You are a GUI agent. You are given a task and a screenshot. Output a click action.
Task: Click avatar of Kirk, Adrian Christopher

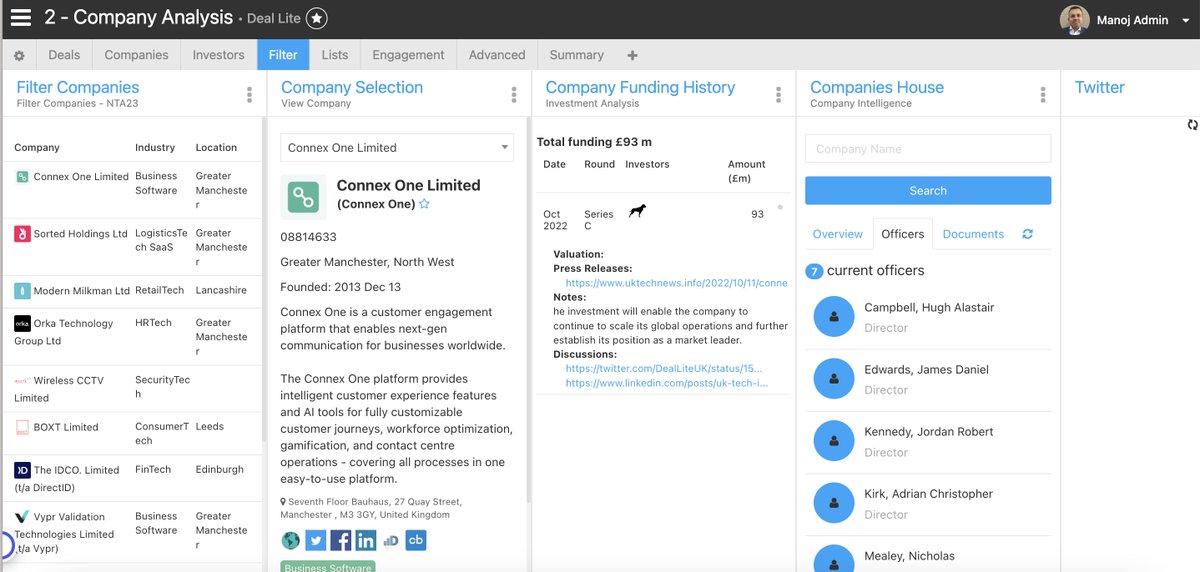click(834, 503)
